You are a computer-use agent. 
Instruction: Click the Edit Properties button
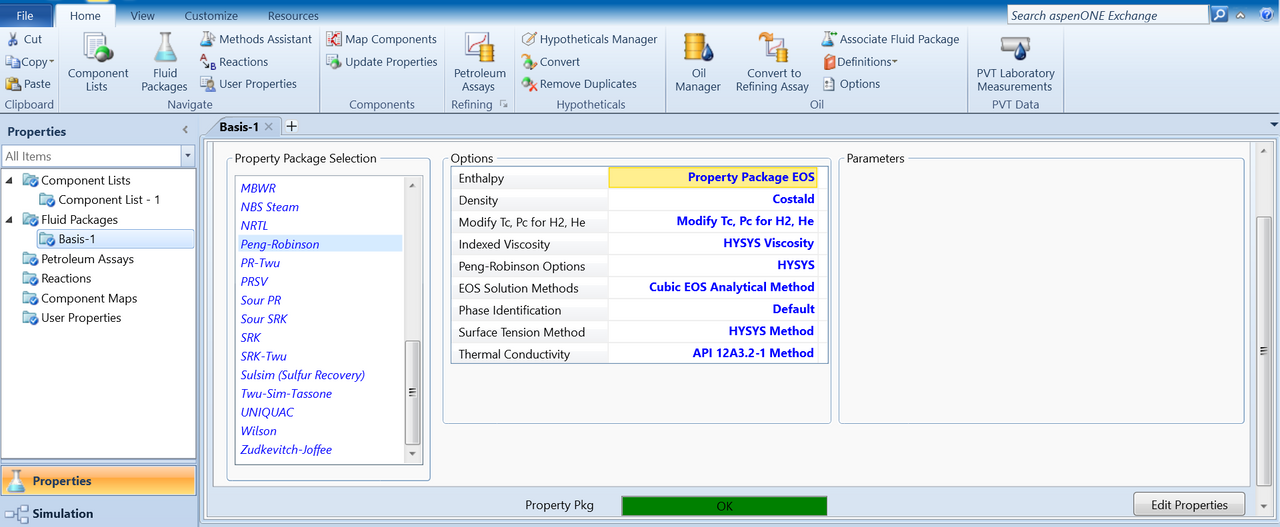1189,505
